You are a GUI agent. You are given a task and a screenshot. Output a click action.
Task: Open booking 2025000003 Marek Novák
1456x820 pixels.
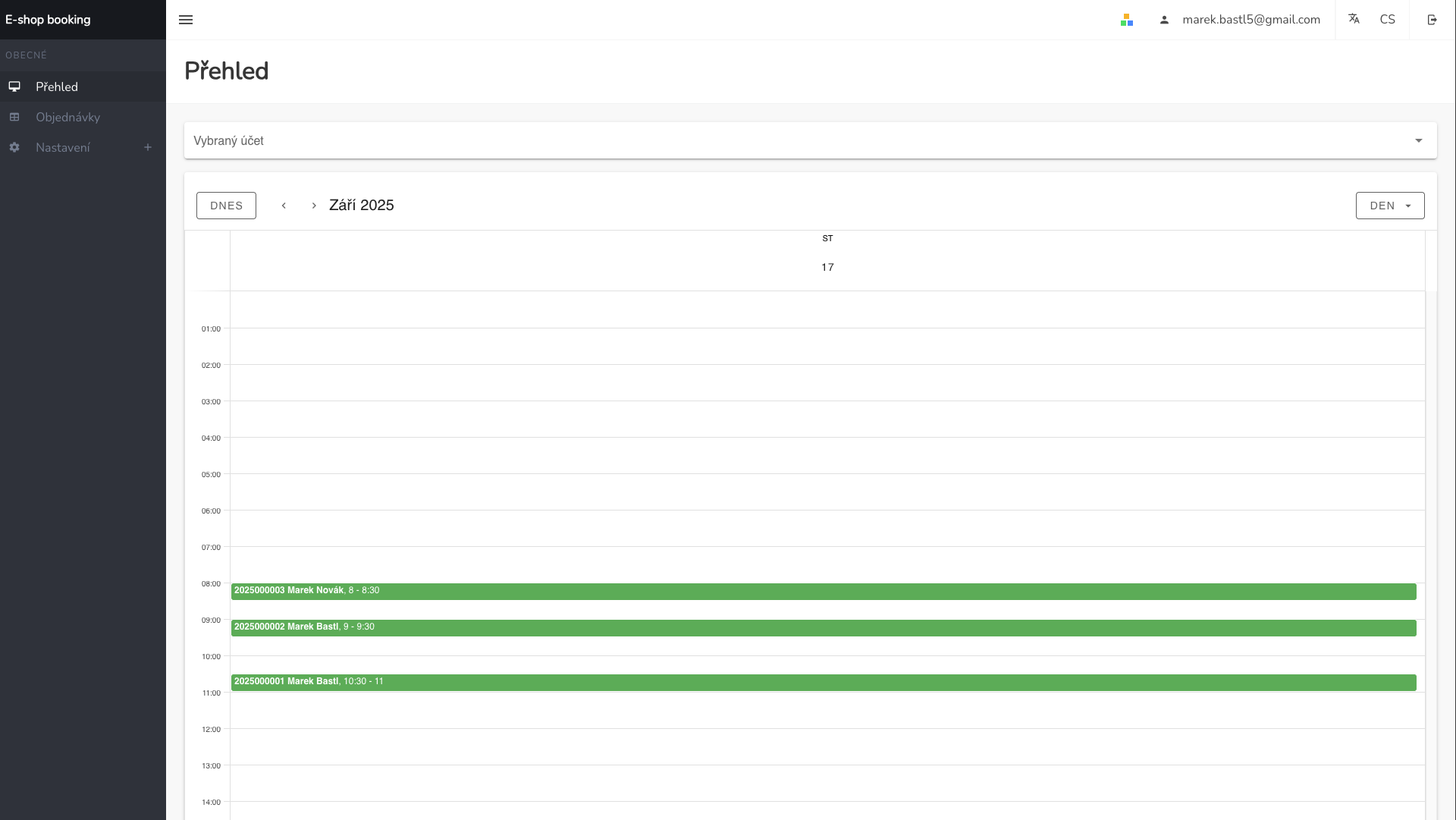pos(823,591)
